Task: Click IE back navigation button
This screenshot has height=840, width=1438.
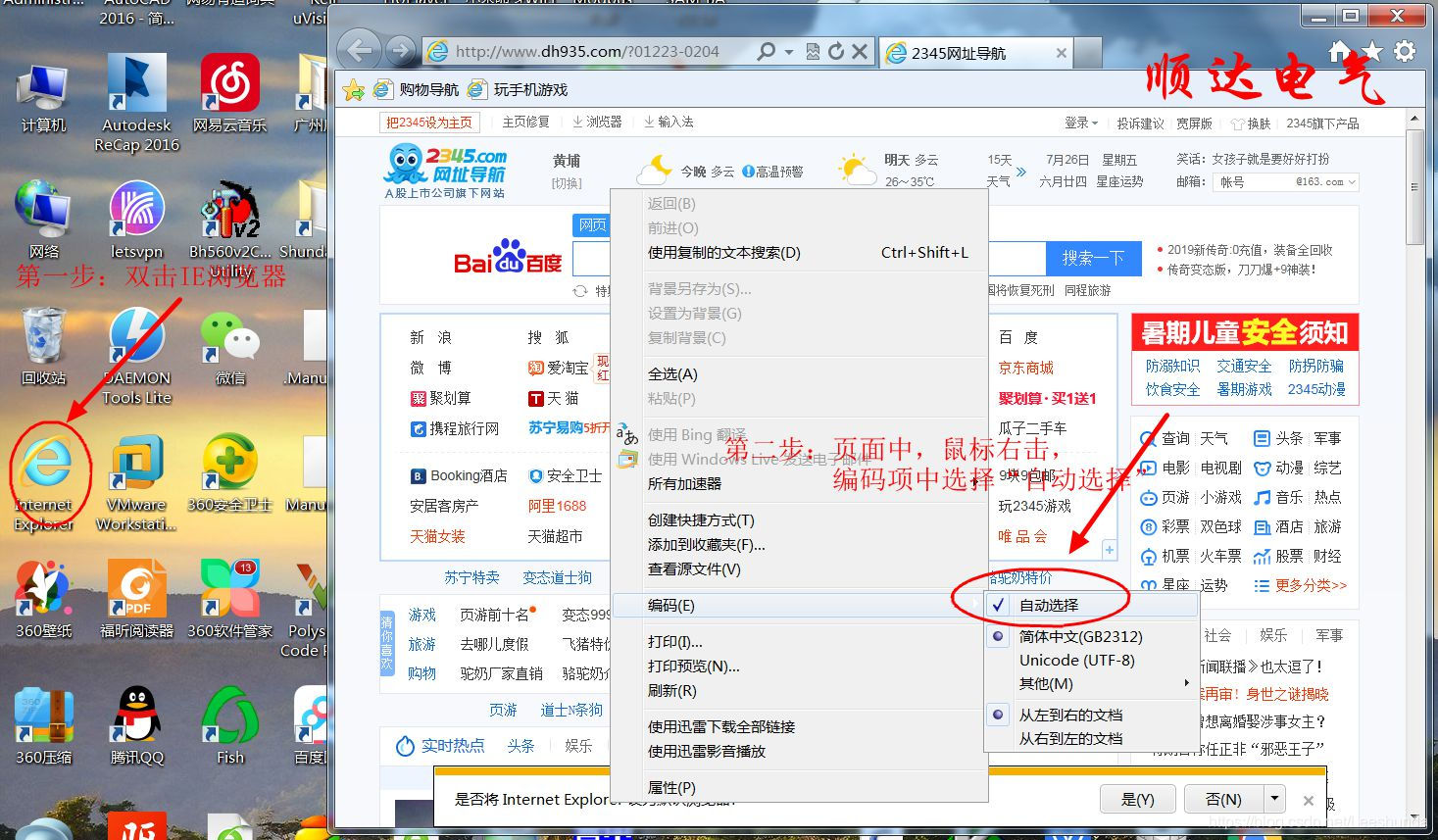Action: [x=360, y=51]
